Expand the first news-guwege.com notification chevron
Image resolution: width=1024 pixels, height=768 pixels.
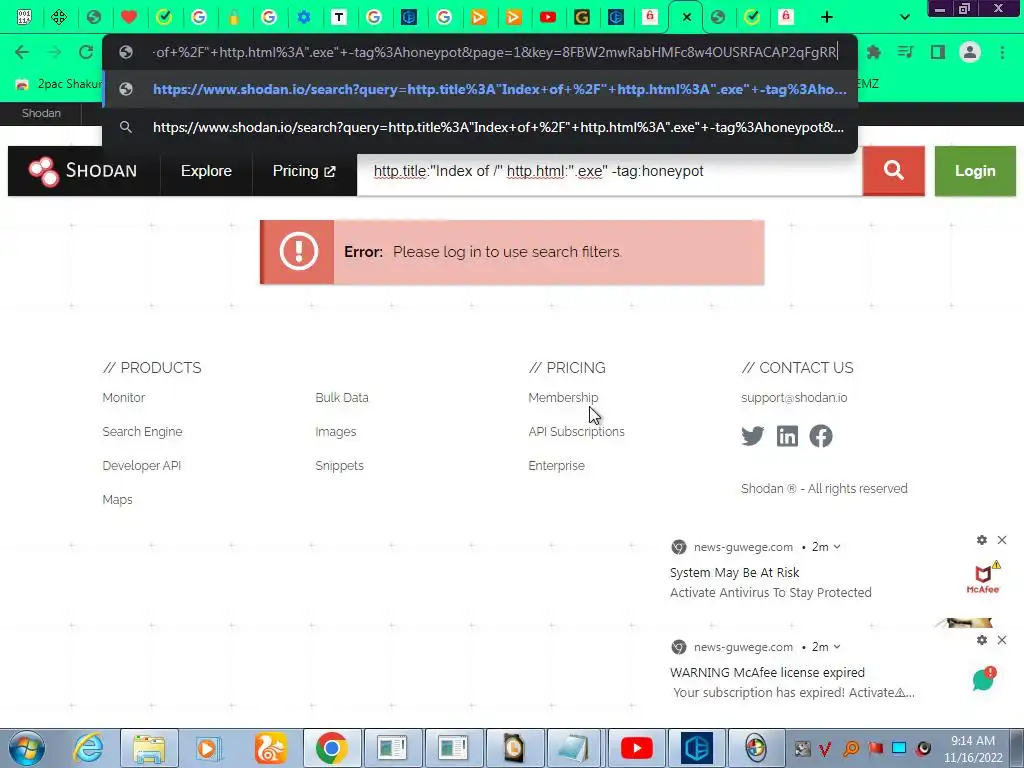coord(837,547)
